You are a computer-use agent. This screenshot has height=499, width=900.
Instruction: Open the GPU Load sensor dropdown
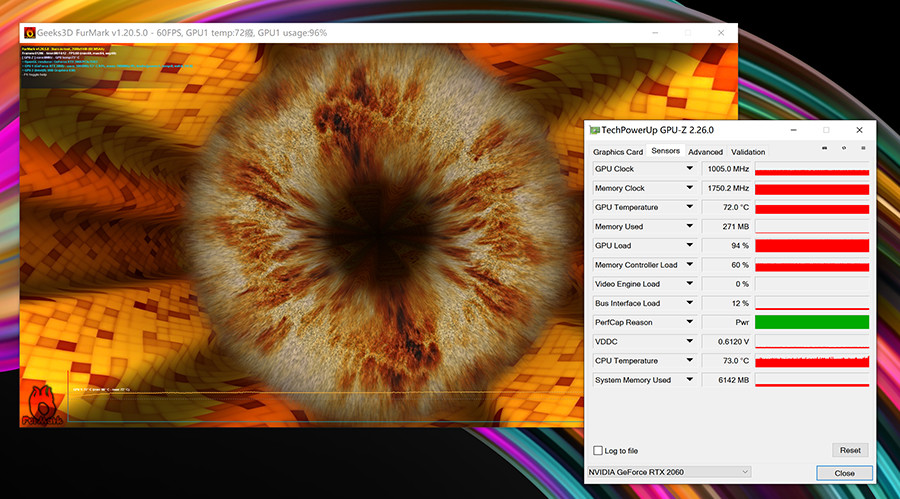(x=689, y=245)
